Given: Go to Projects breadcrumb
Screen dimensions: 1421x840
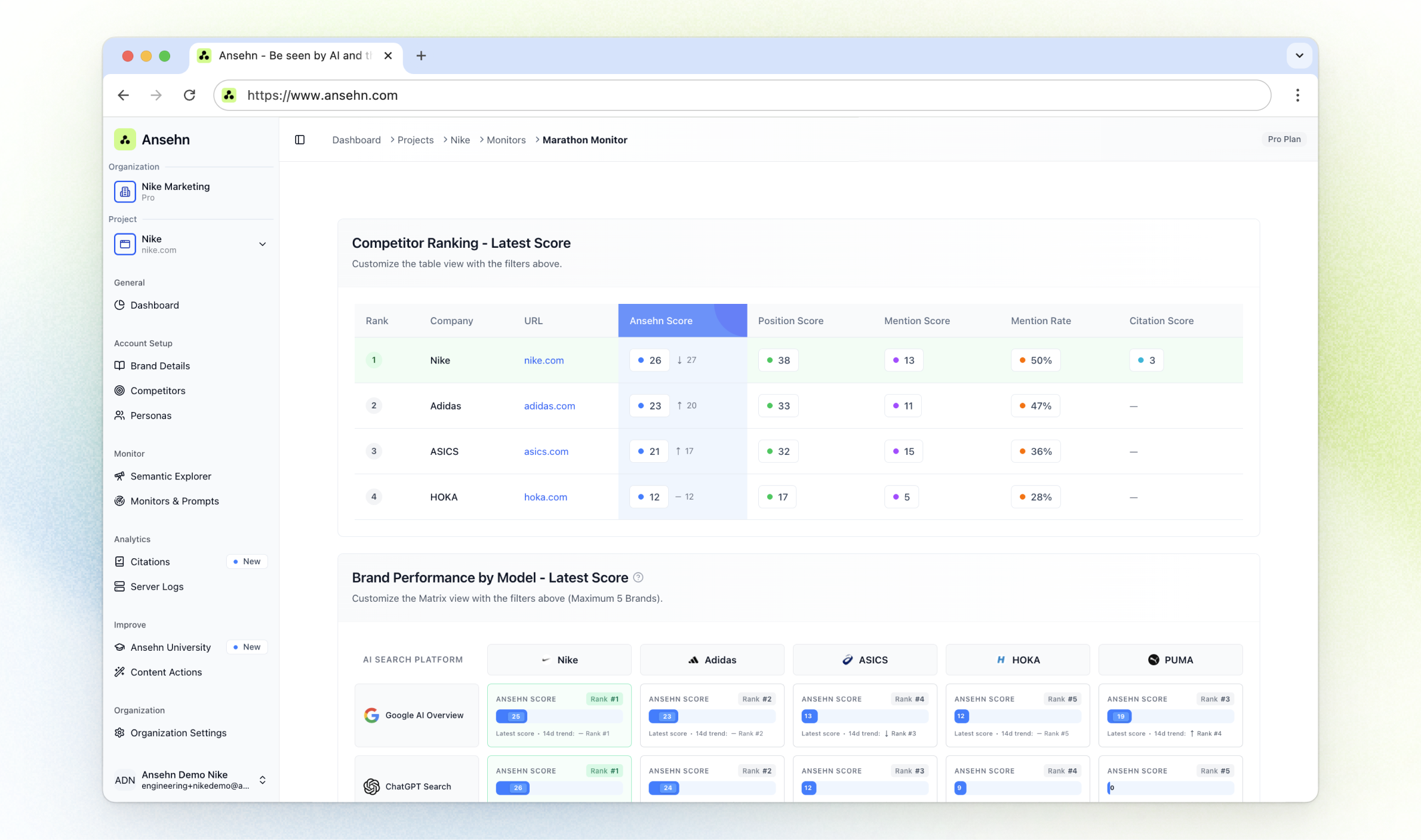Looking at the screenshot, I should tap(415, 140).
